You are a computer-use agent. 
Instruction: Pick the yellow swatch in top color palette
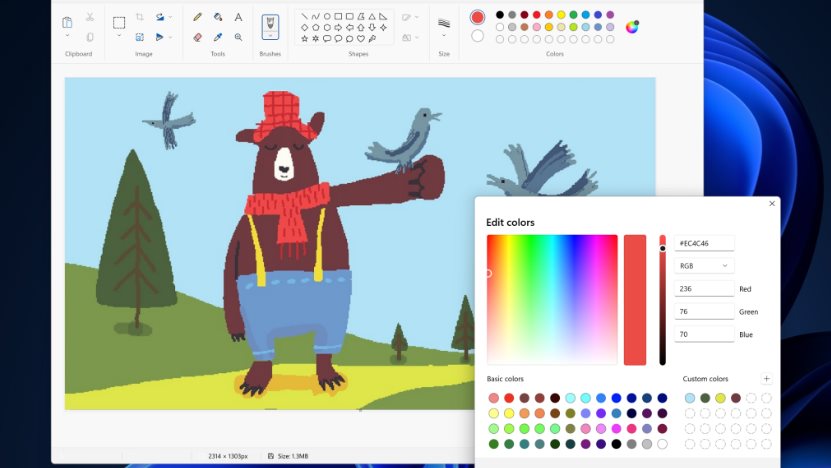pos(561,15)
